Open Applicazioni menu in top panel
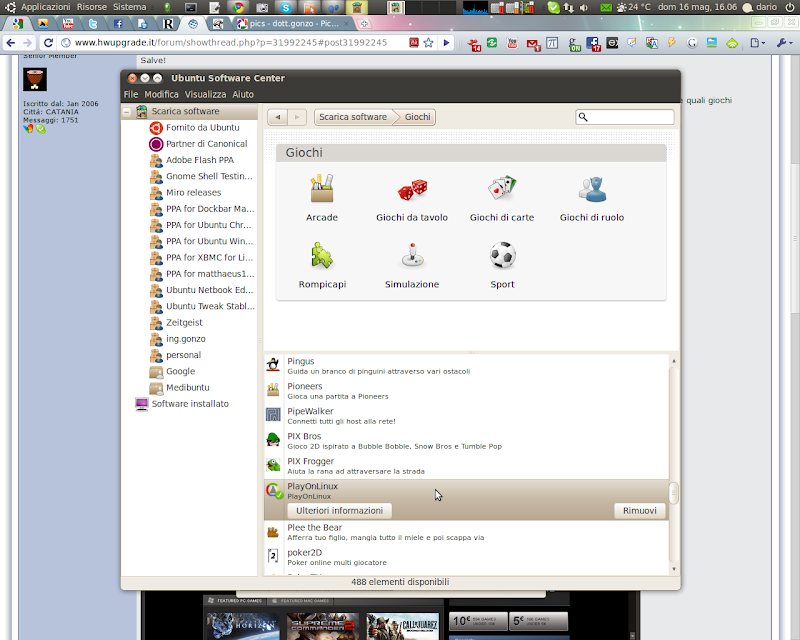Image resolution: width=800 pixels, height=640 pixels. point(45,7)
